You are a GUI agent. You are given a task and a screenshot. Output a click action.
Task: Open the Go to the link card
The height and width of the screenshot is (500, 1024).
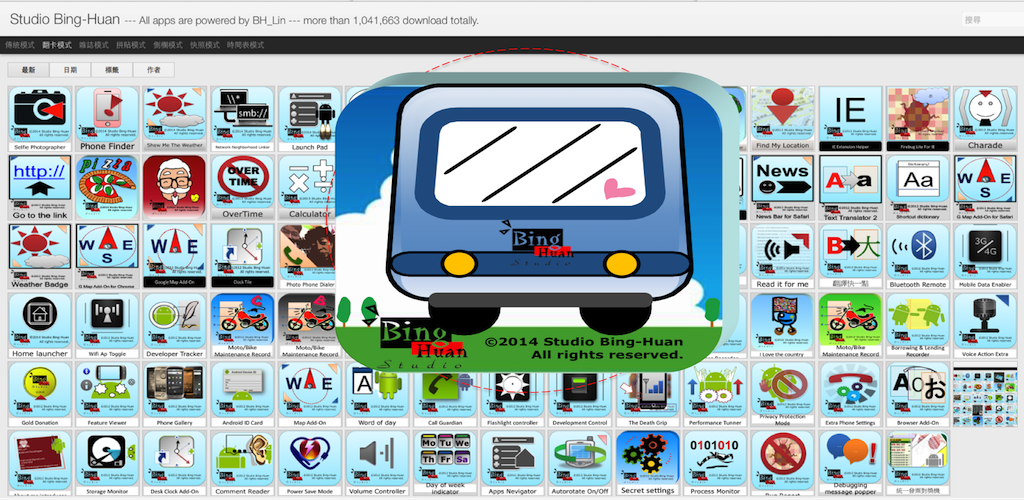point(40,187)
